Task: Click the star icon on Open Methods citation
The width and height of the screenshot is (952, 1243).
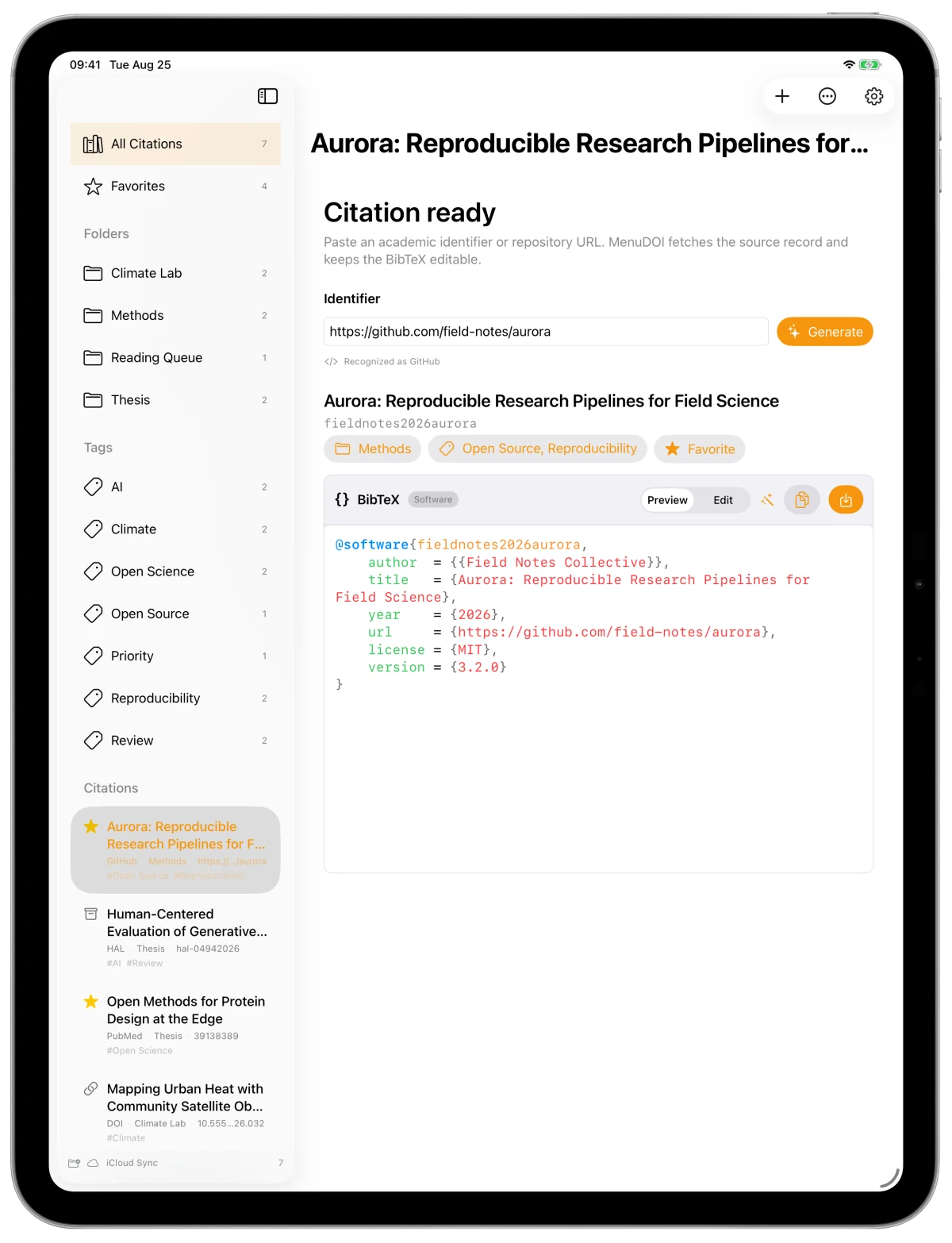Action: [91, 1002]
